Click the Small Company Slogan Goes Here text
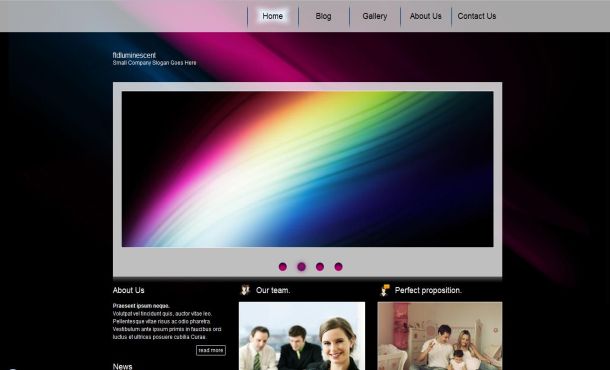 point(154,63)
